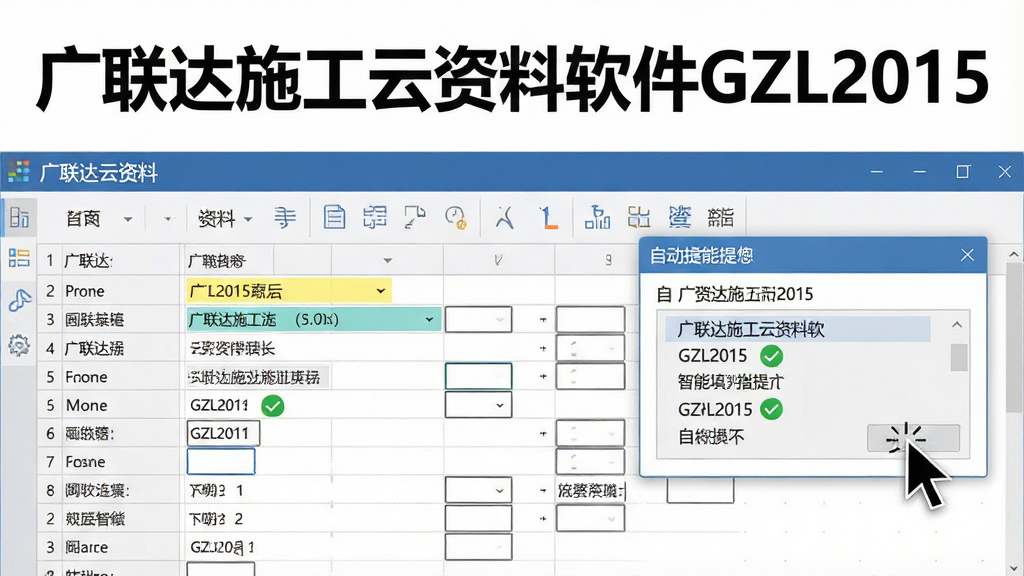Click the Mone row label
Screen dimensions: 1024x576
tap(87, 406)
